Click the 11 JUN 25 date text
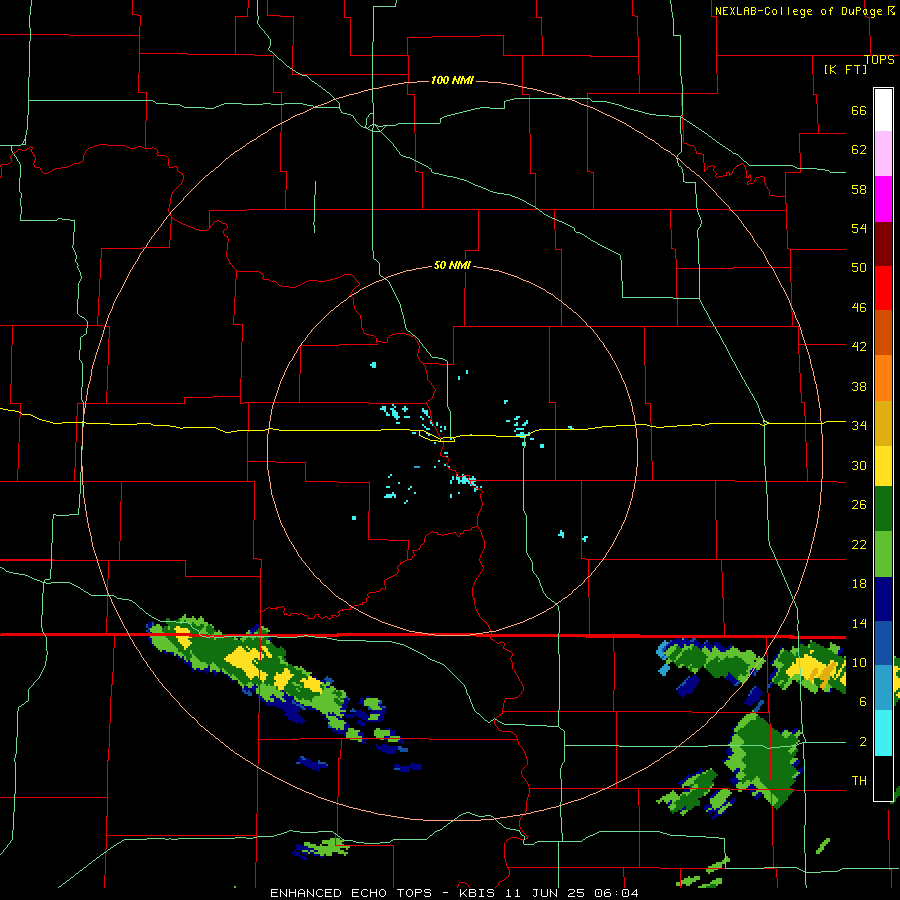 pos(544,893)
